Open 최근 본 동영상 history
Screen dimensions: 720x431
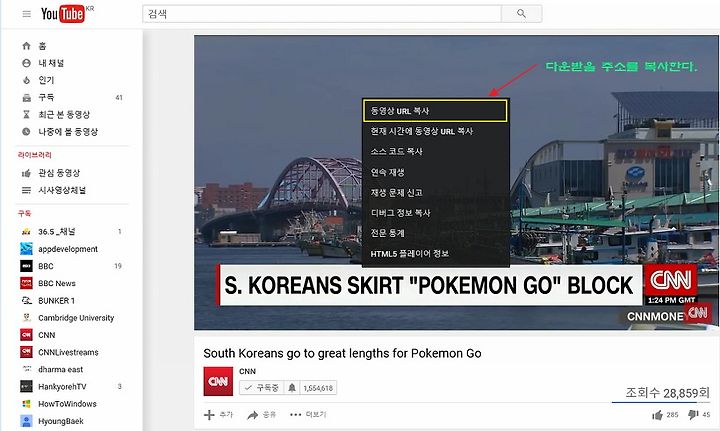pyautogui.click(x=64, y=114)
